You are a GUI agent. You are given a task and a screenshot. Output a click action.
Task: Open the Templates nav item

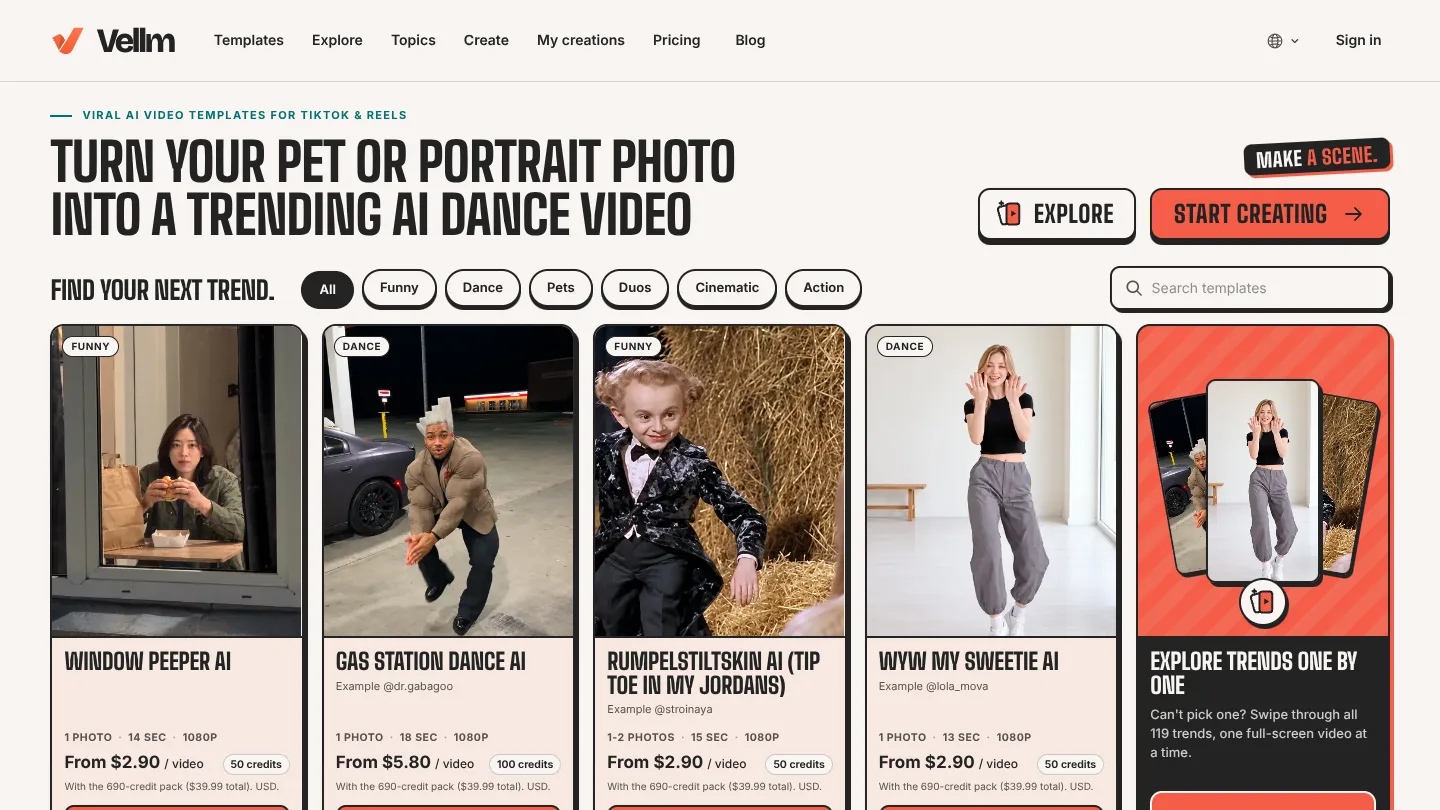(x=249, y=40)
